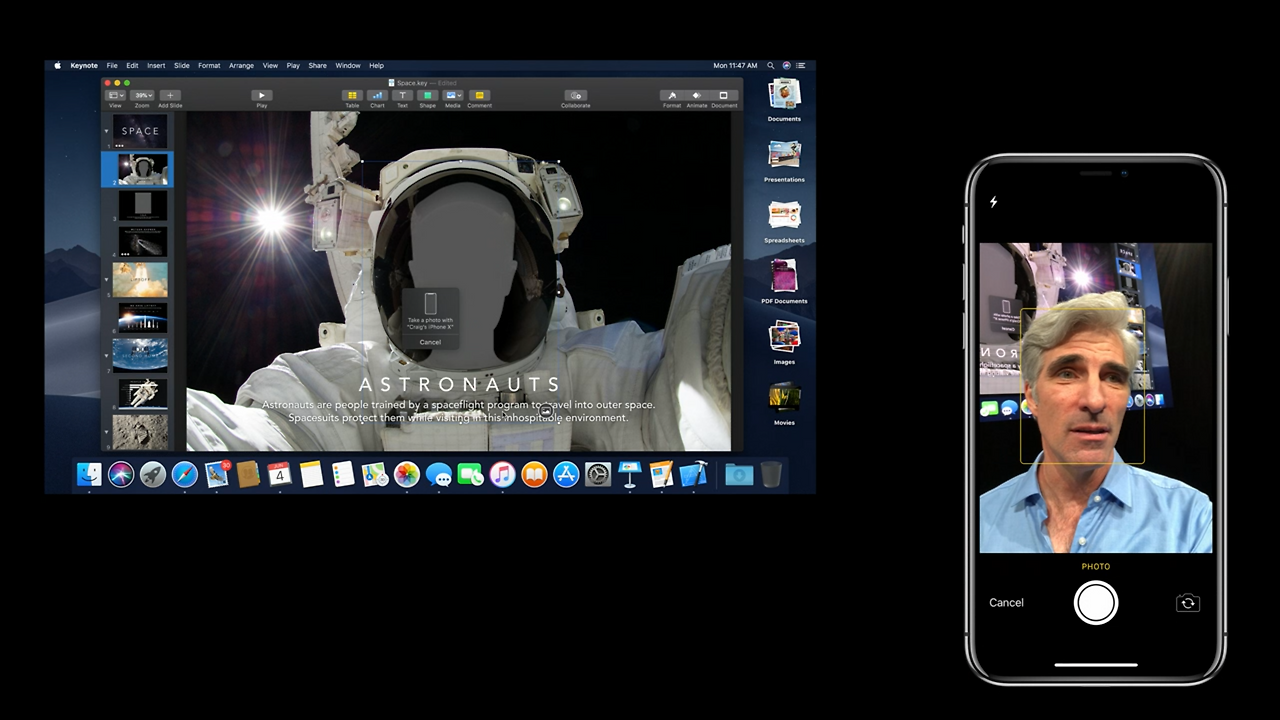
Task: Flip the iPhone camera with switch icon
Action: click(1188, 603)
